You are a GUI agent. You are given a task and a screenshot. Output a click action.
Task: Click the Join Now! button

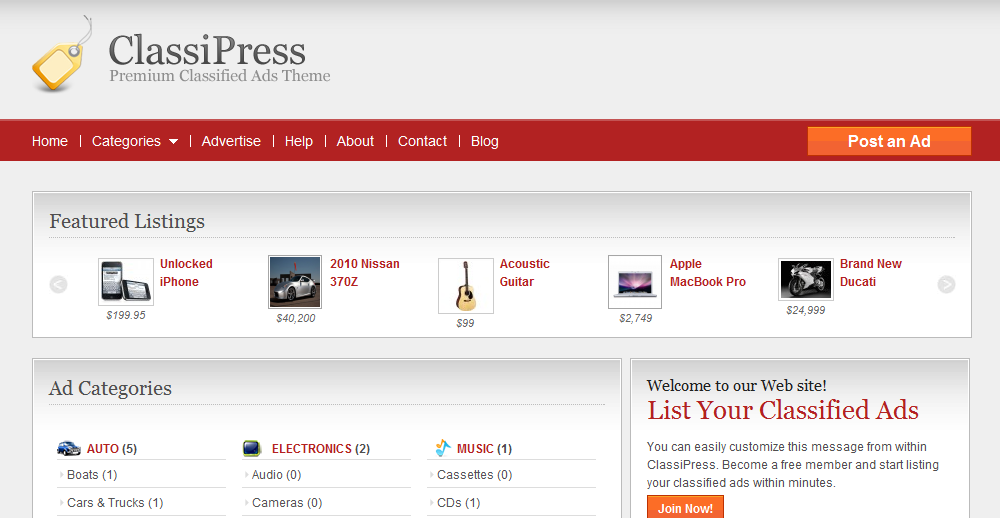point(686,508)
